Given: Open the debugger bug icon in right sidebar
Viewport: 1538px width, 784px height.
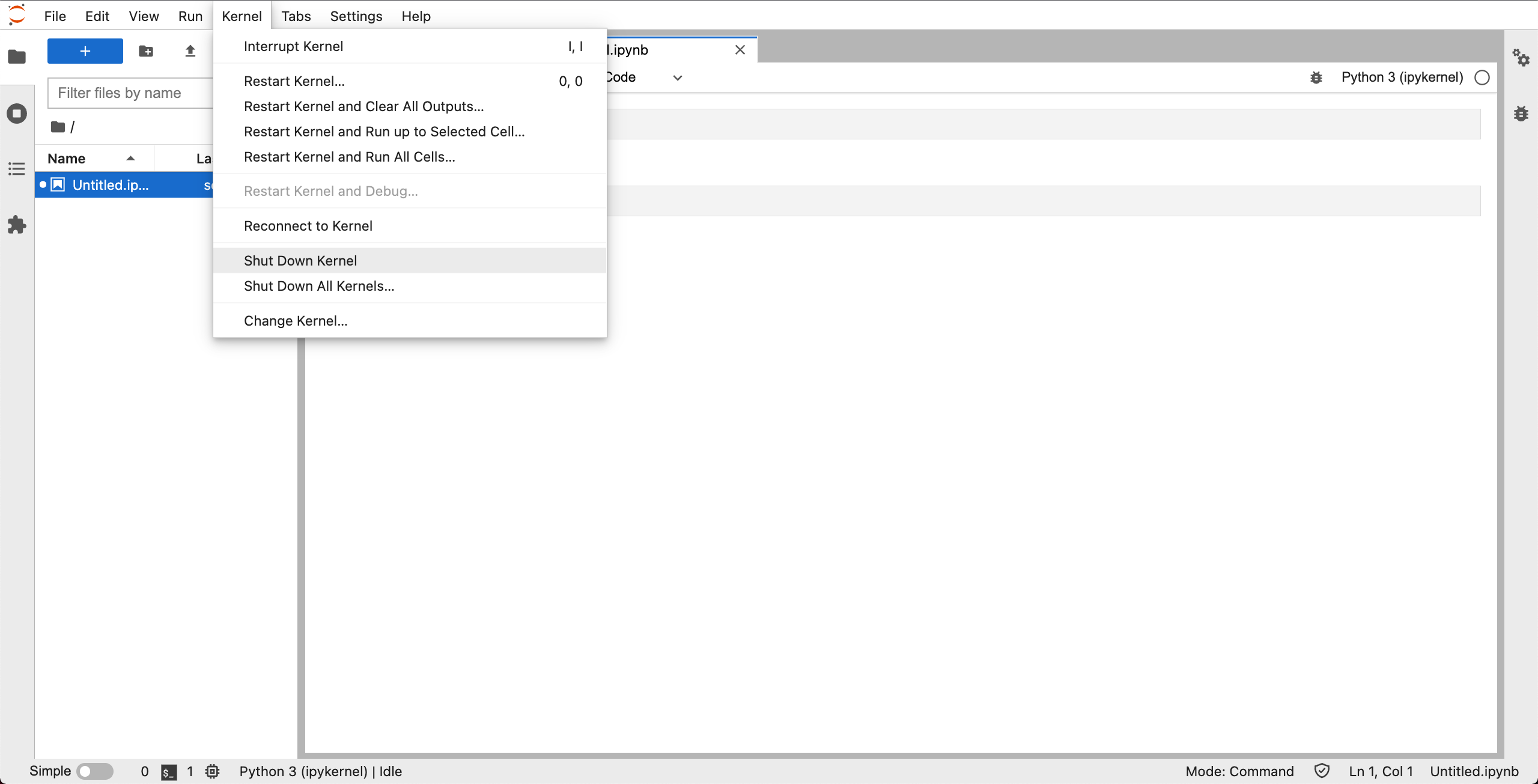Looking at the screenshot, I should pos(1522,114).
